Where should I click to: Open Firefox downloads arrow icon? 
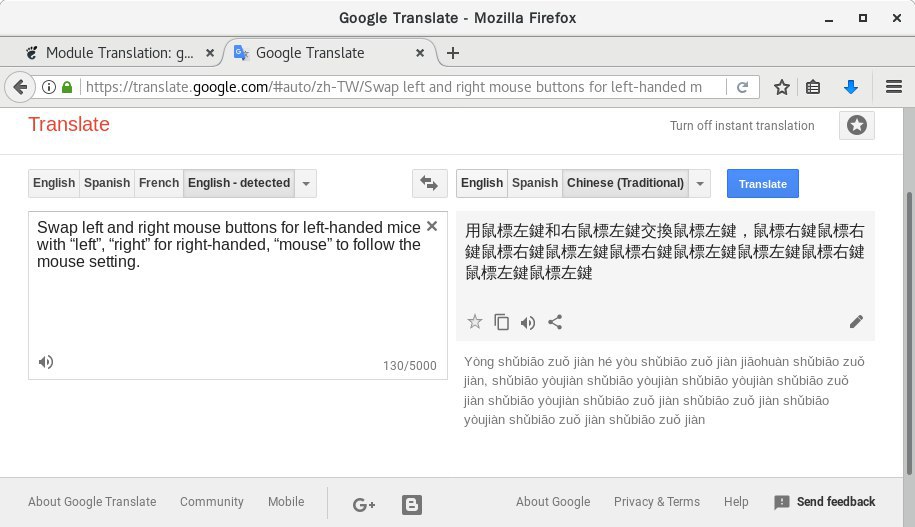point(851,88)
